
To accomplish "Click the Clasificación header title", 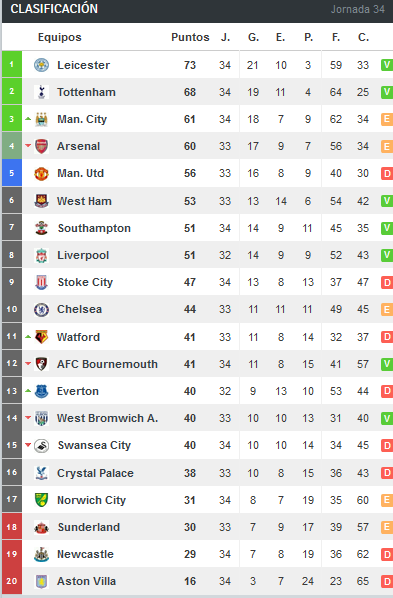I will tap(54, 9).
